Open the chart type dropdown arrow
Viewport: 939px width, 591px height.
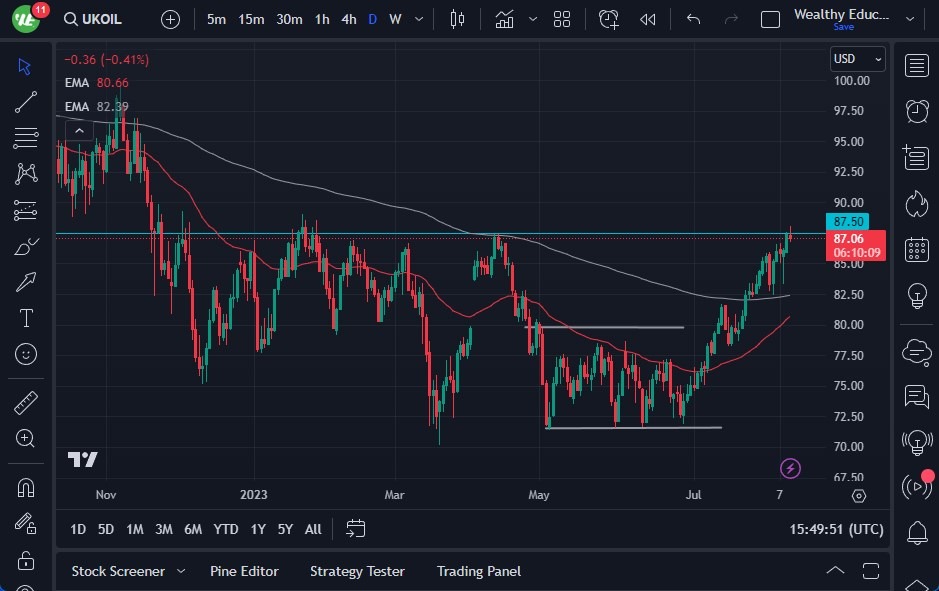531,18
